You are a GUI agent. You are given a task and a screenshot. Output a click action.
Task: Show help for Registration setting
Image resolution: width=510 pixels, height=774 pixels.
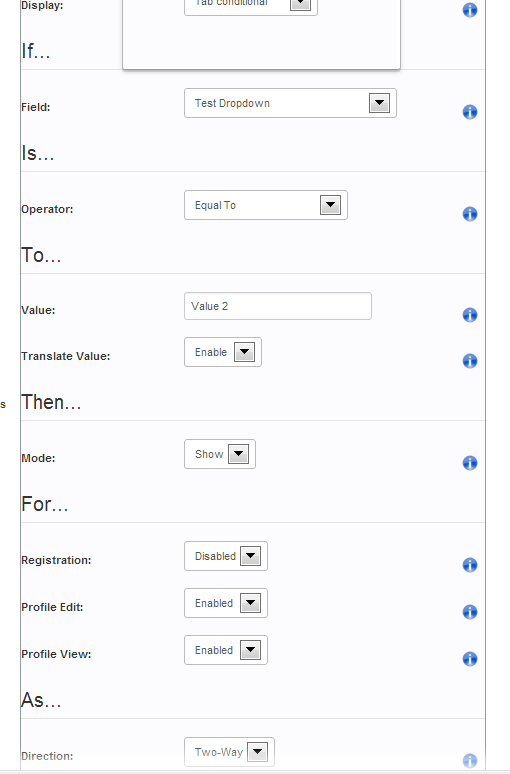click(470, 565)
